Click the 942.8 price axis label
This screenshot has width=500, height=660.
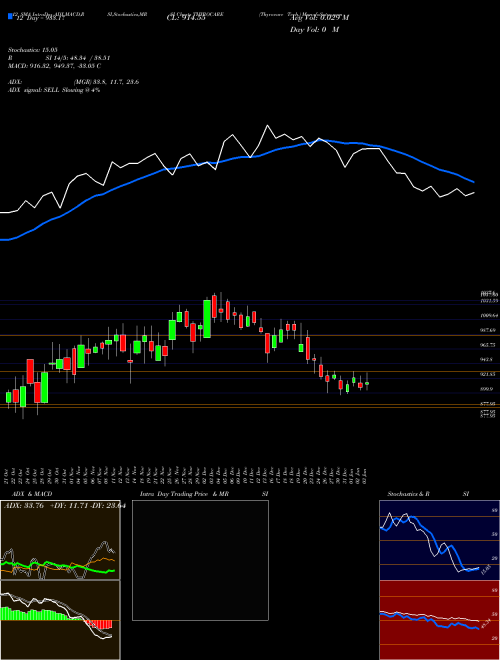(x=488, y=359)
